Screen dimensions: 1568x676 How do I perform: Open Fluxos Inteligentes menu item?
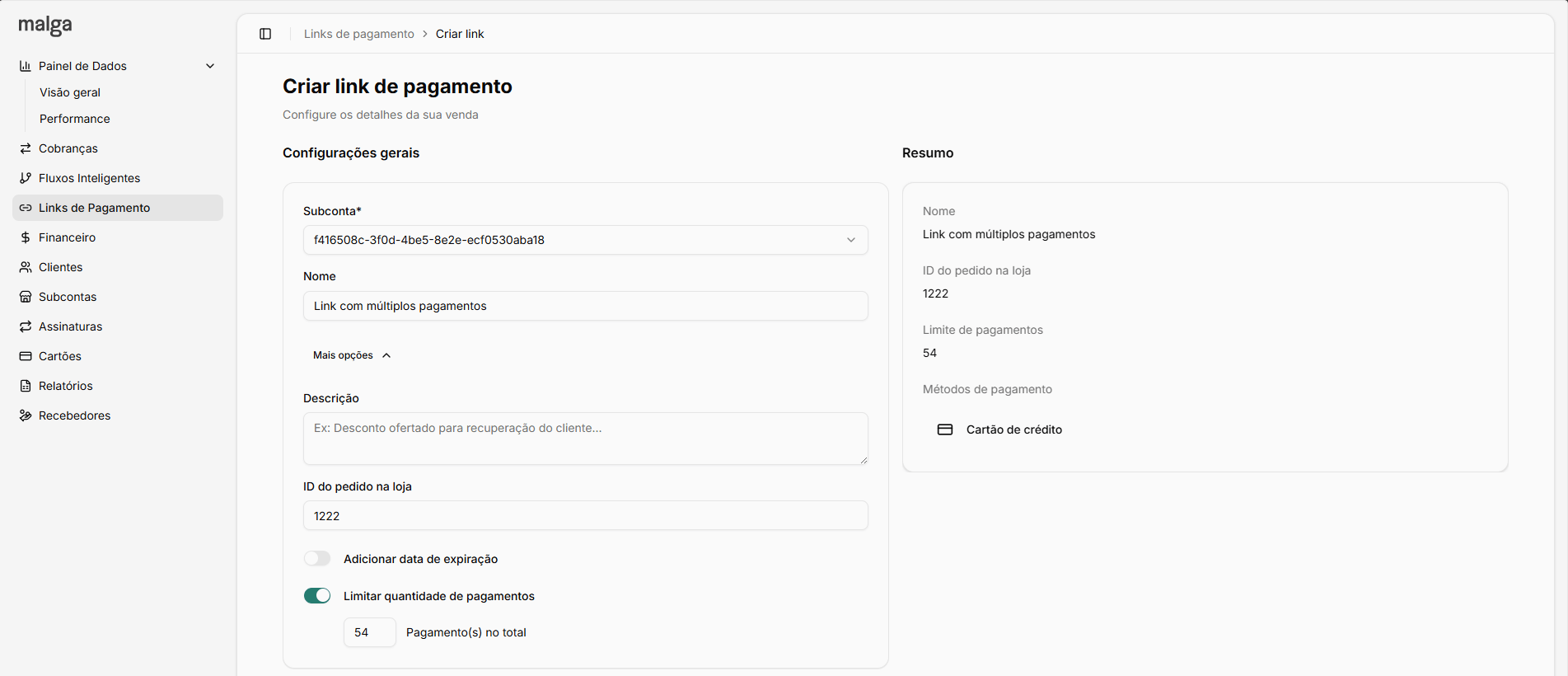coord(118,178)
